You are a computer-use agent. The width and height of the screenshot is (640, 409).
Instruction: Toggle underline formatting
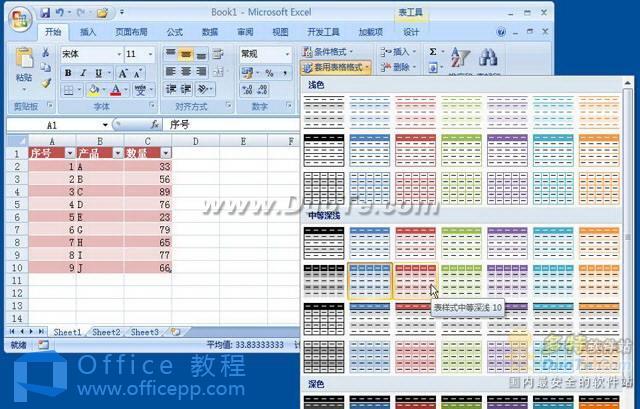(98, 73)
